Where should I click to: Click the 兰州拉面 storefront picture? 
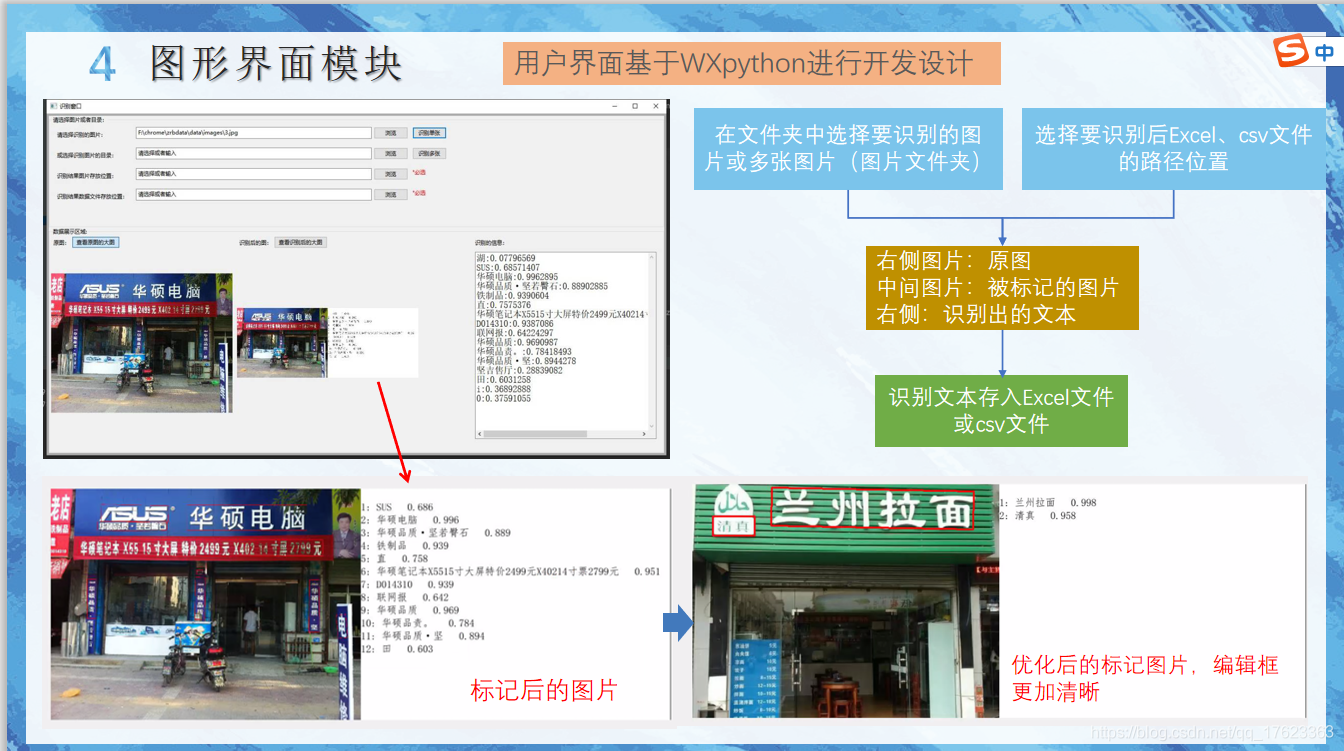[846, 601]
